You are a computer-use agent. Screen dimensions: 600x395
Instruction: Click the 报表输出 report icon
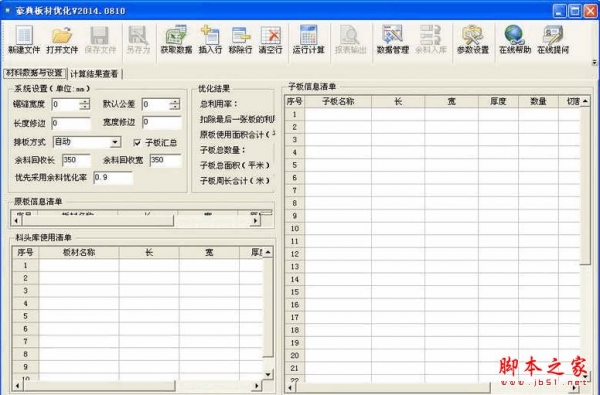351,39
